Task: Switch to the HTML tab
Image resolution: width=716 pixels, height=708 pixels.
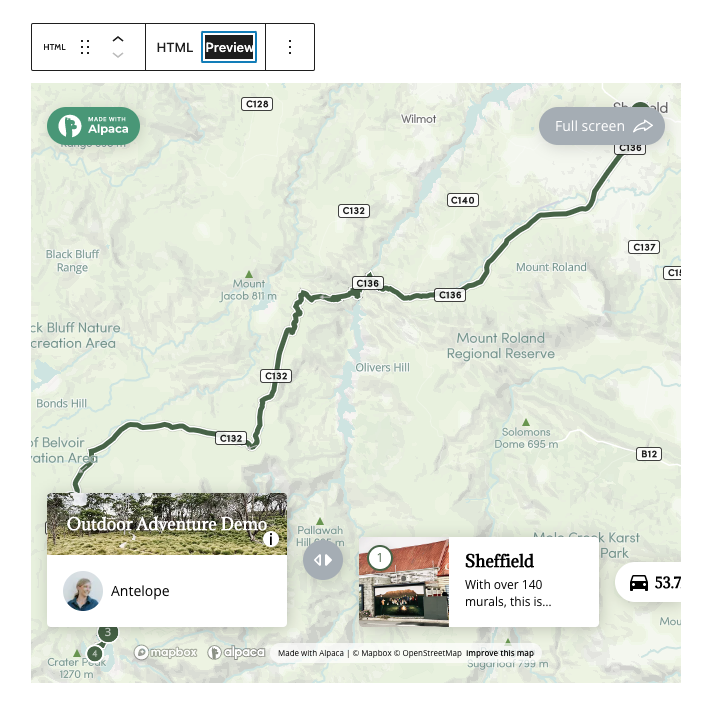Action: (174, 47)
